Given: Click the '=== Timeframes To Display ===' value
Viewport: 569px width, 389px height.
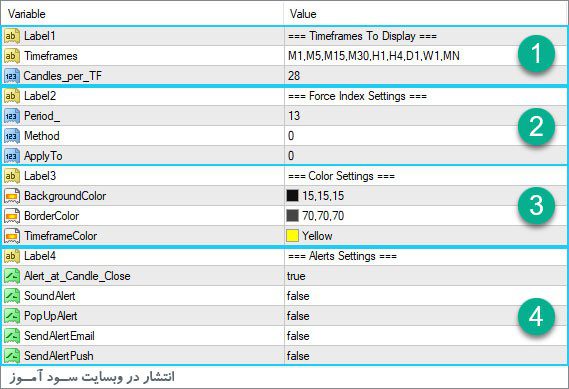Looking at the screenshot, I should [x=363, y=36].
